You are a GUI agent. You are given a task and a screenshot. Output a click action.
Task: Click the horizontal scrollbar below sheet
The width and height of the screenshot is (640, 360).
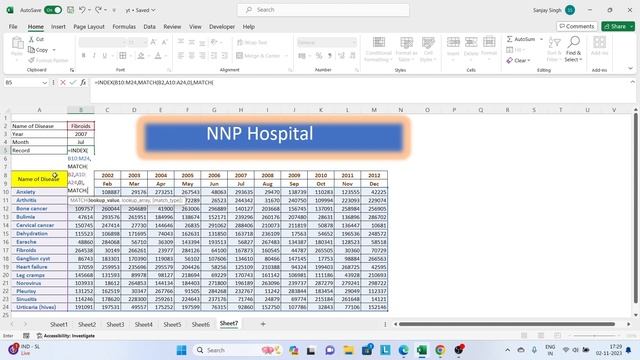point(507,324)
